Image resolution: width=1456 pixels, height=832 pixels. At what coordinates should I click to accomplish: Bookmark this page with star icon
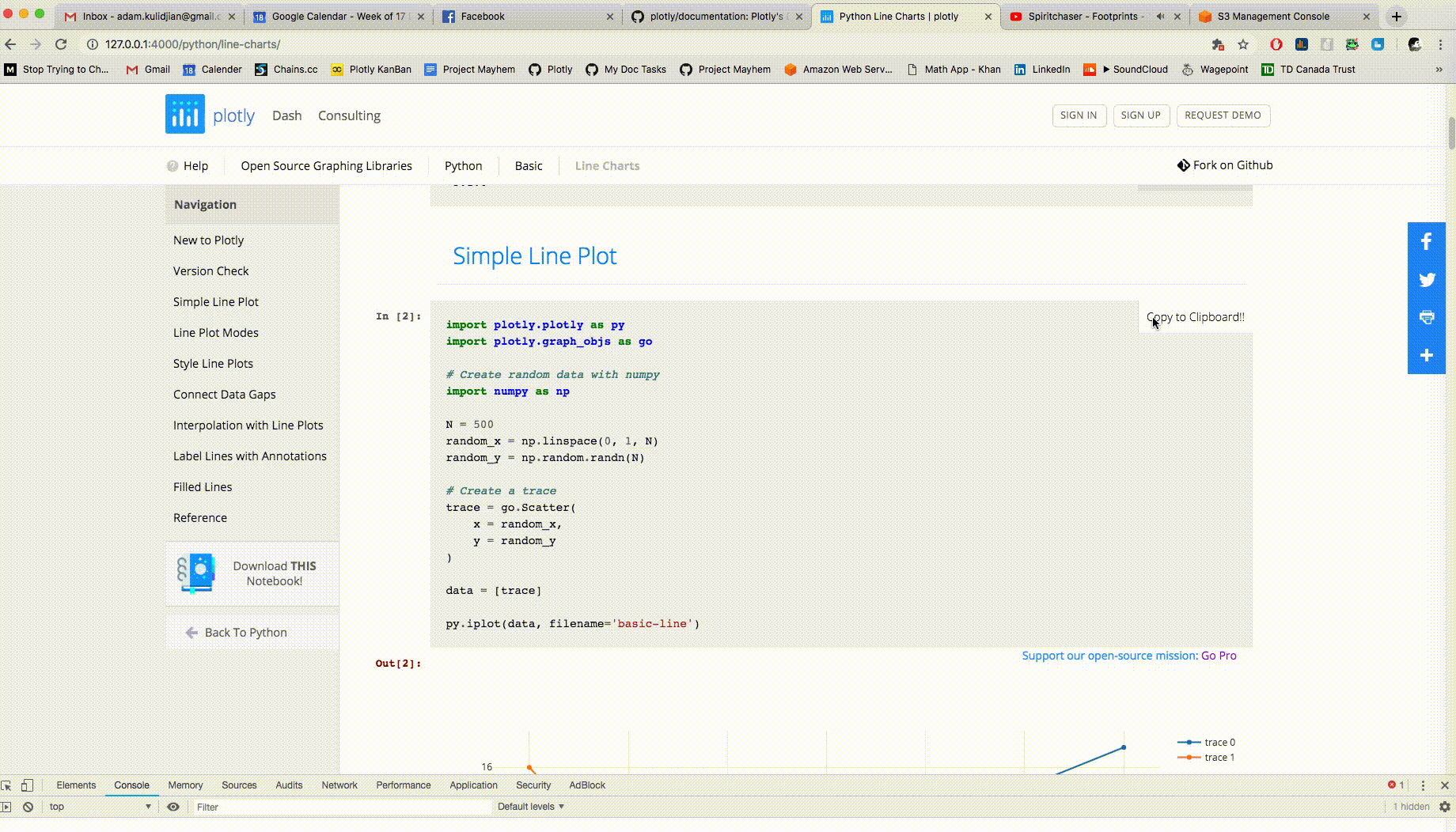(1243, 44)
